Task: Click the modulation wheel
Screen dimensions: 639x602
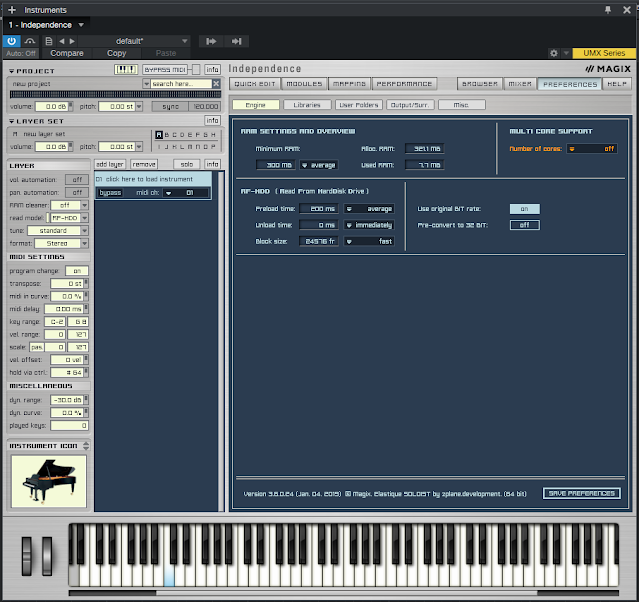Action: (x=47, y=556)
